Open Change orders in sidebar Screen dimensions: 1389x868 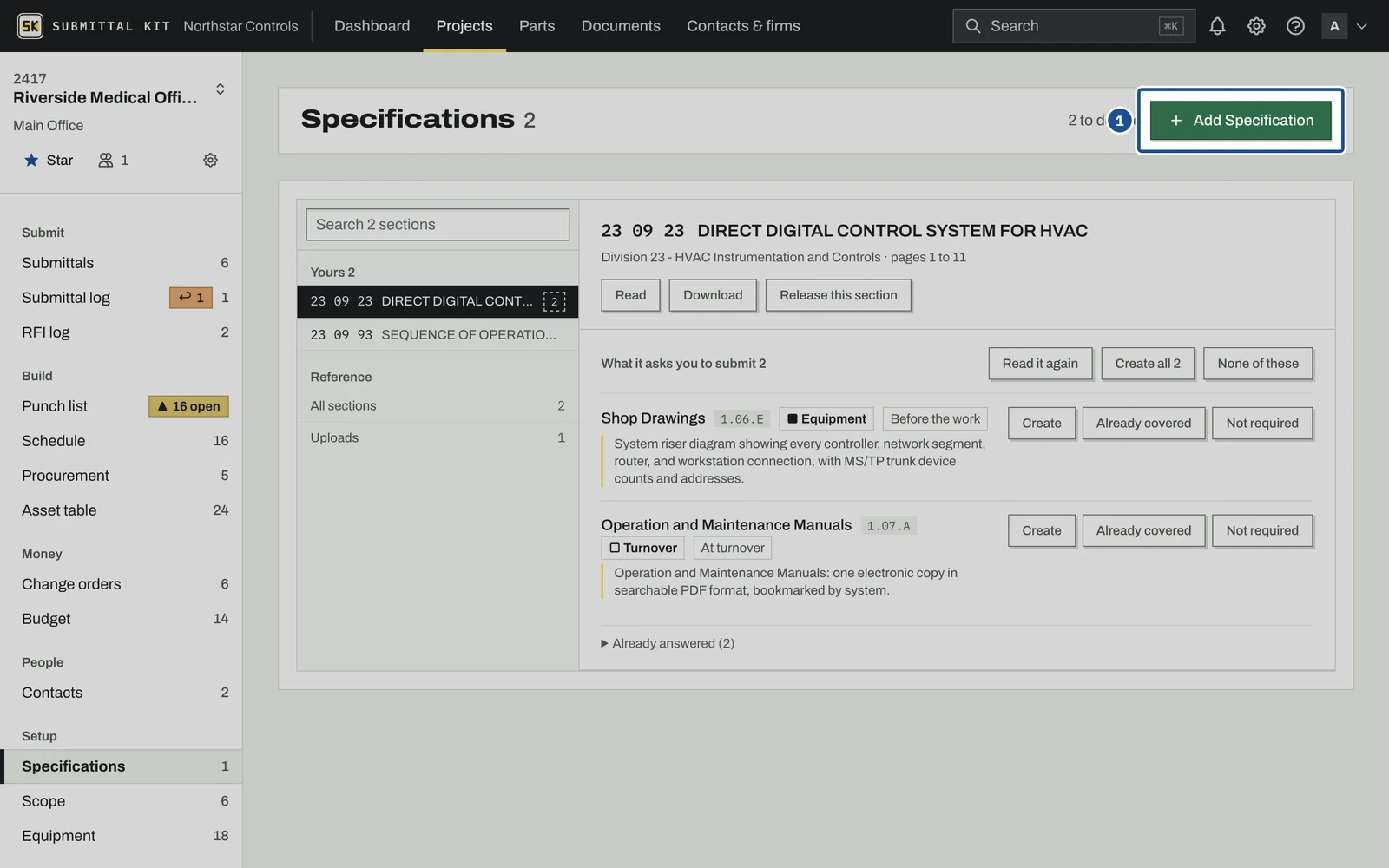(x=122, y=584)
